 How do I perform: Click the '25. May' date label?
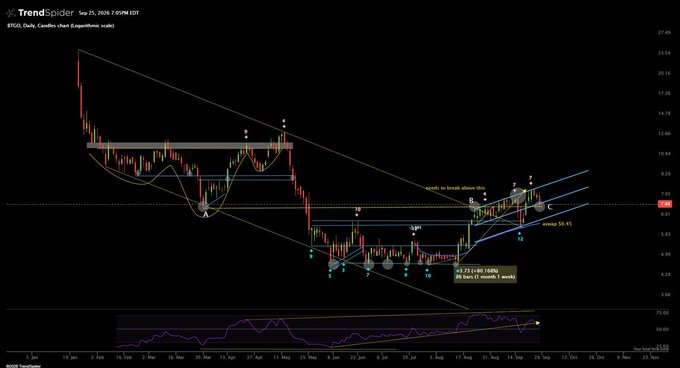pyautogui.click(x=309, y=358)
